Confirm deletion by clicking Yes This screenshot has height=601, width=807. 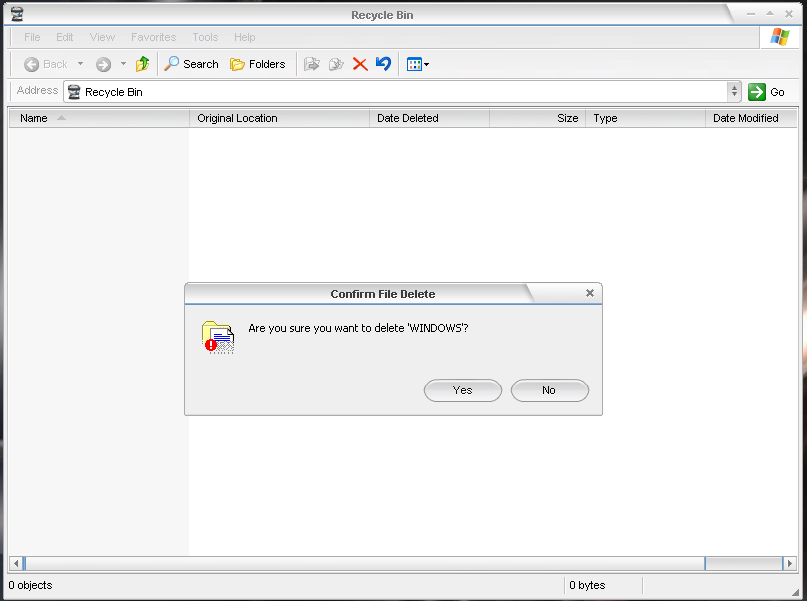click(x=462, y=390)
